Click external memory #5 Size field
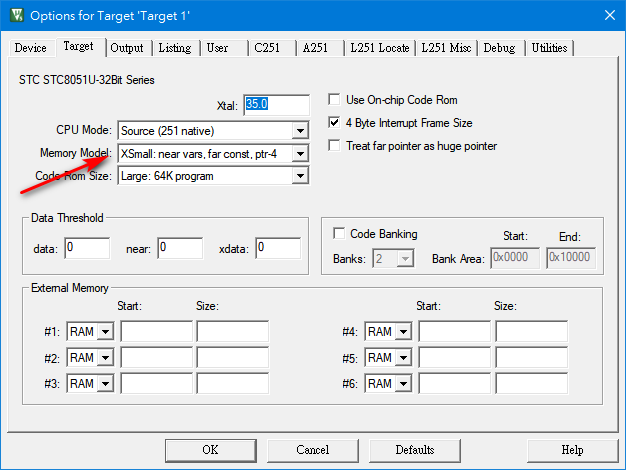 532,357
